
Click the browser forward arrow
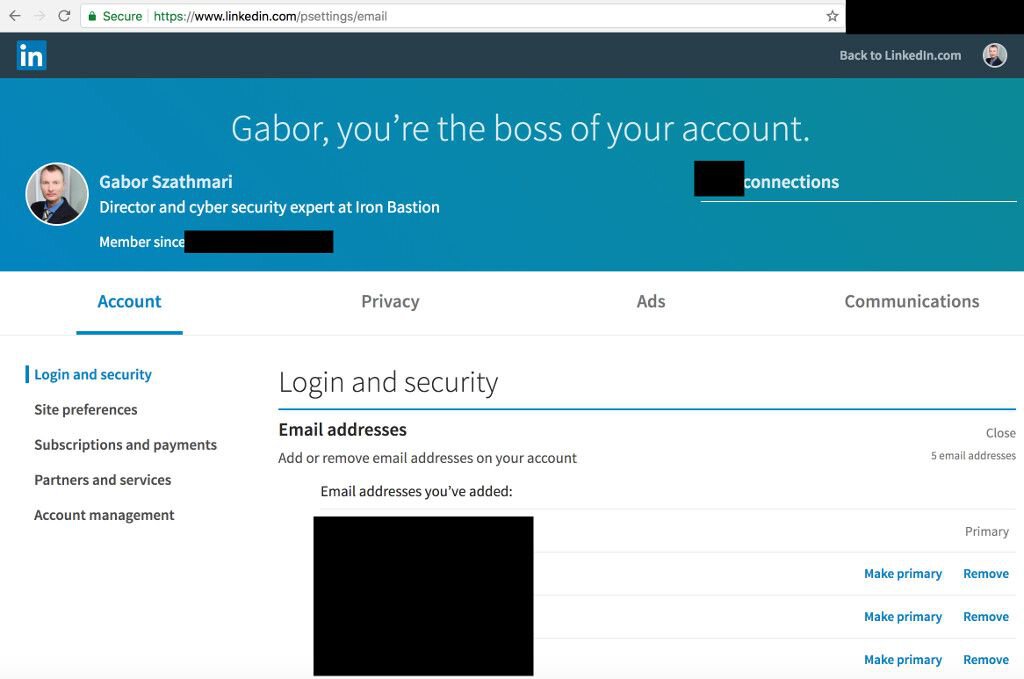click(40, 16)
